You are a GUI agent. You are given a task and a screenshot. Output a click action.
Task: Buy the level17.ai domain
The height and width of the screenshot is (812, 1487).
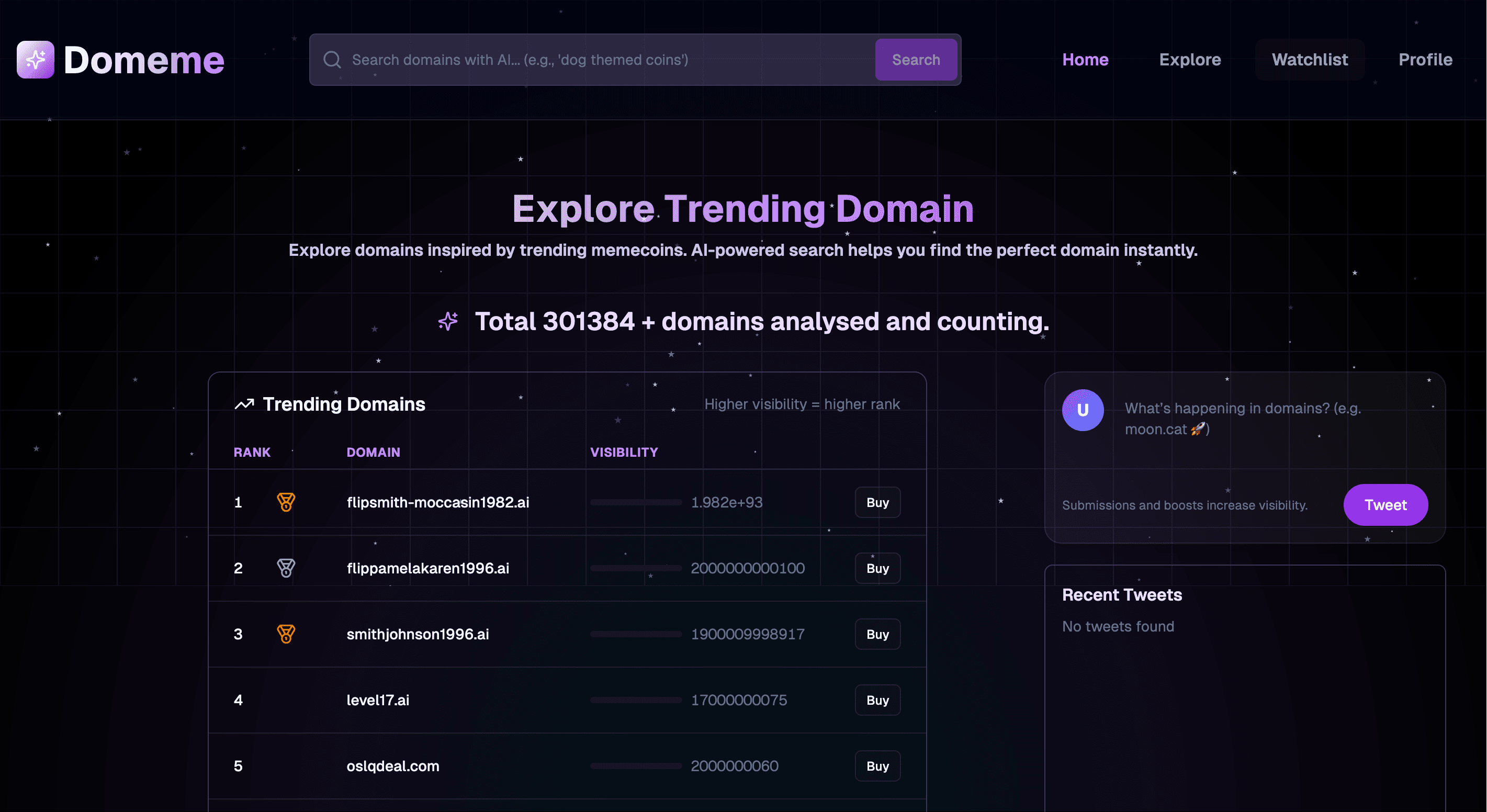(877, 700)
